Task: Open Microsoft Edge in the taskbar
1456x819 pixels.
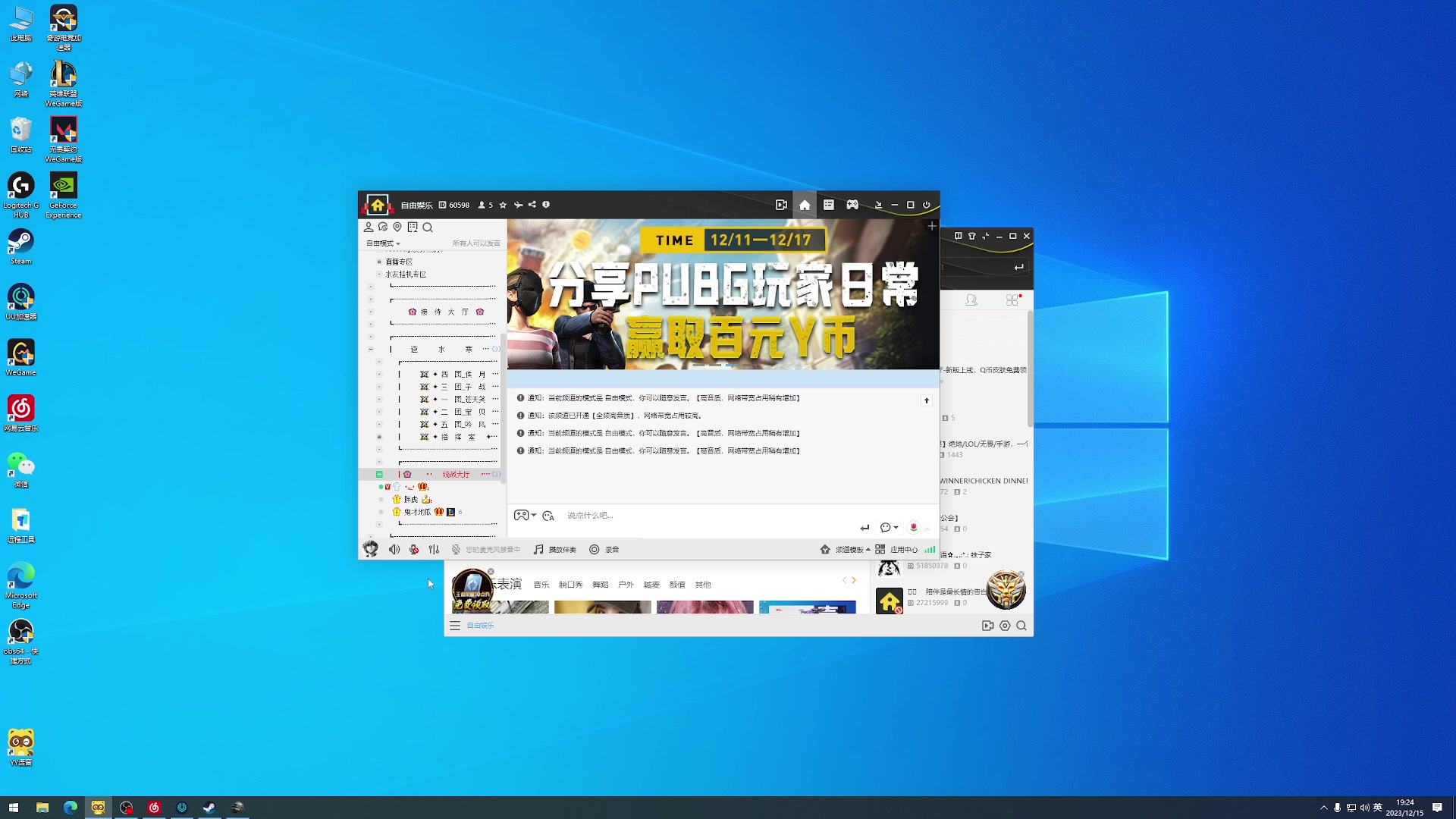Action: coord(70,808)
